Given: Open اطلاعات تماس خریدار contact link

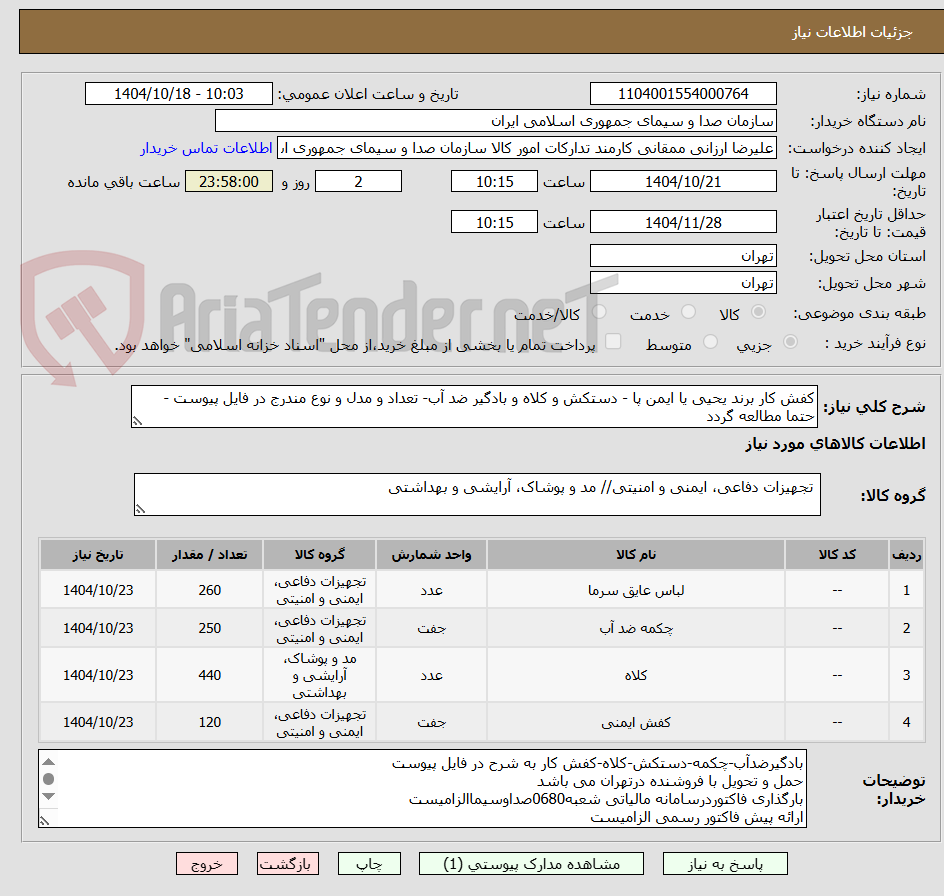Looking at the screenshot, I should click(206, 148).
